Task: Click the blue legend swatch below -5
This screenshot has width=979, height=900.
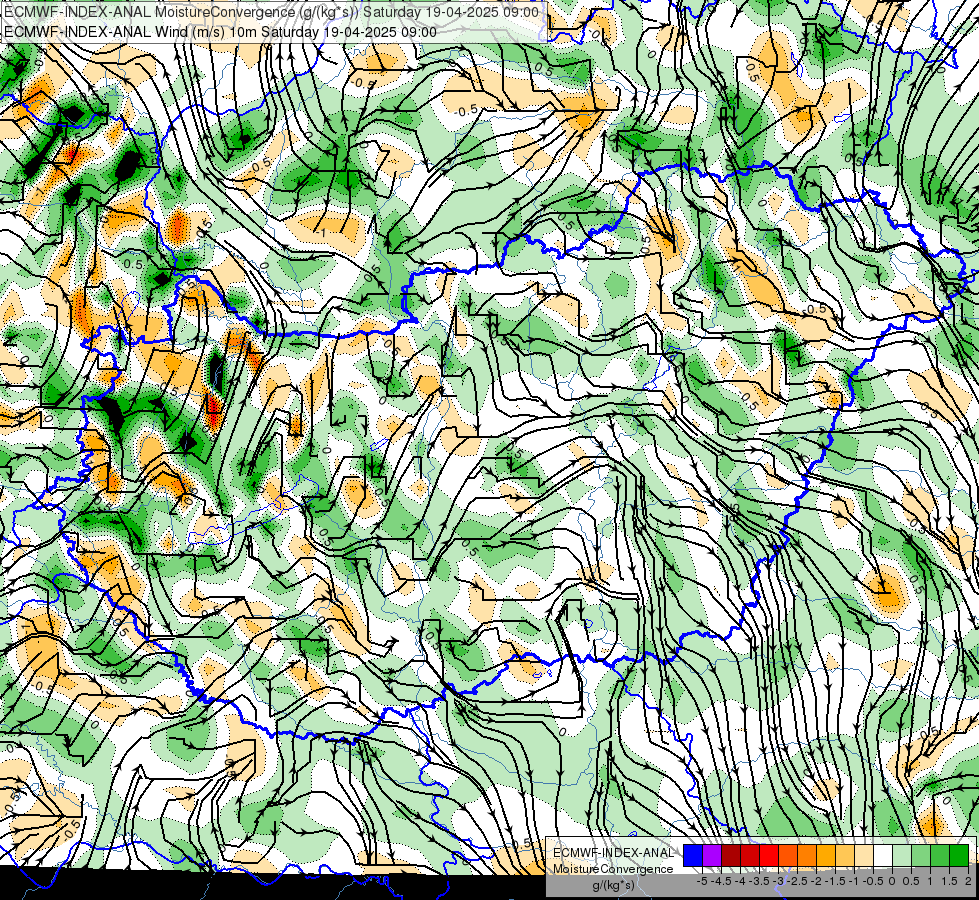Action: pyautogui.click(x=693, y=856)
